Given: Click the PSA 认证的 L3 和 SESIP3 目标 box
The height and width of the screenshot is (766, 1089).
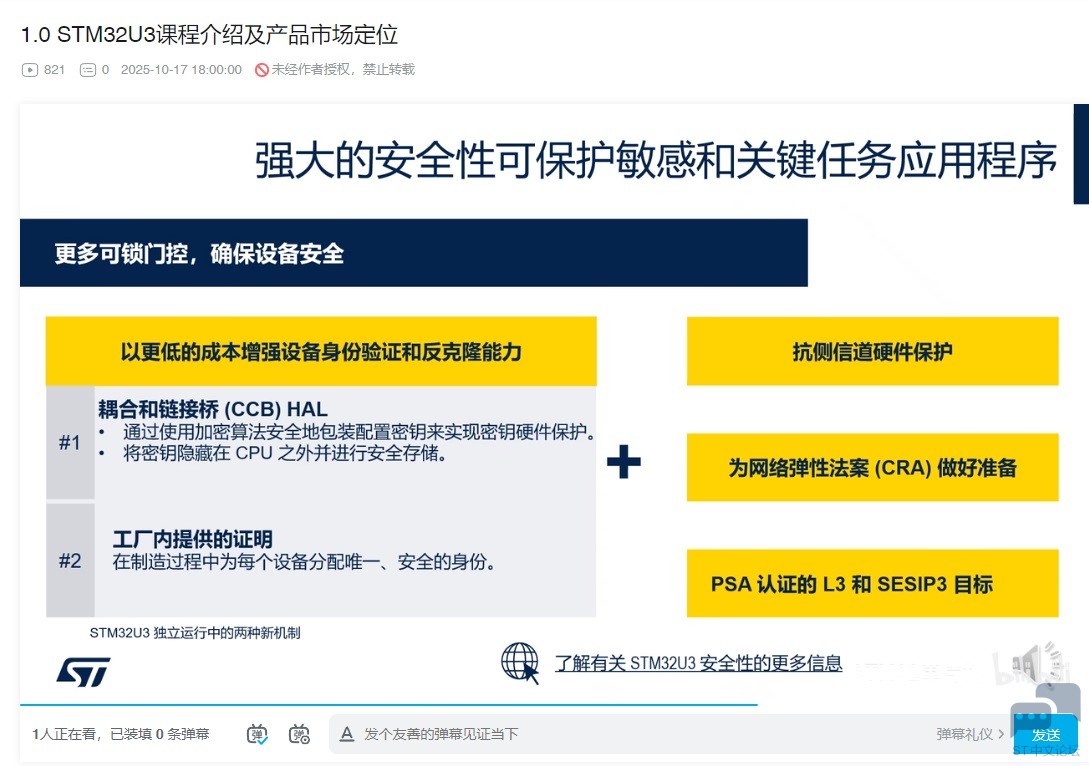Looking at the screenshot, I should click(x=872, y=583).
